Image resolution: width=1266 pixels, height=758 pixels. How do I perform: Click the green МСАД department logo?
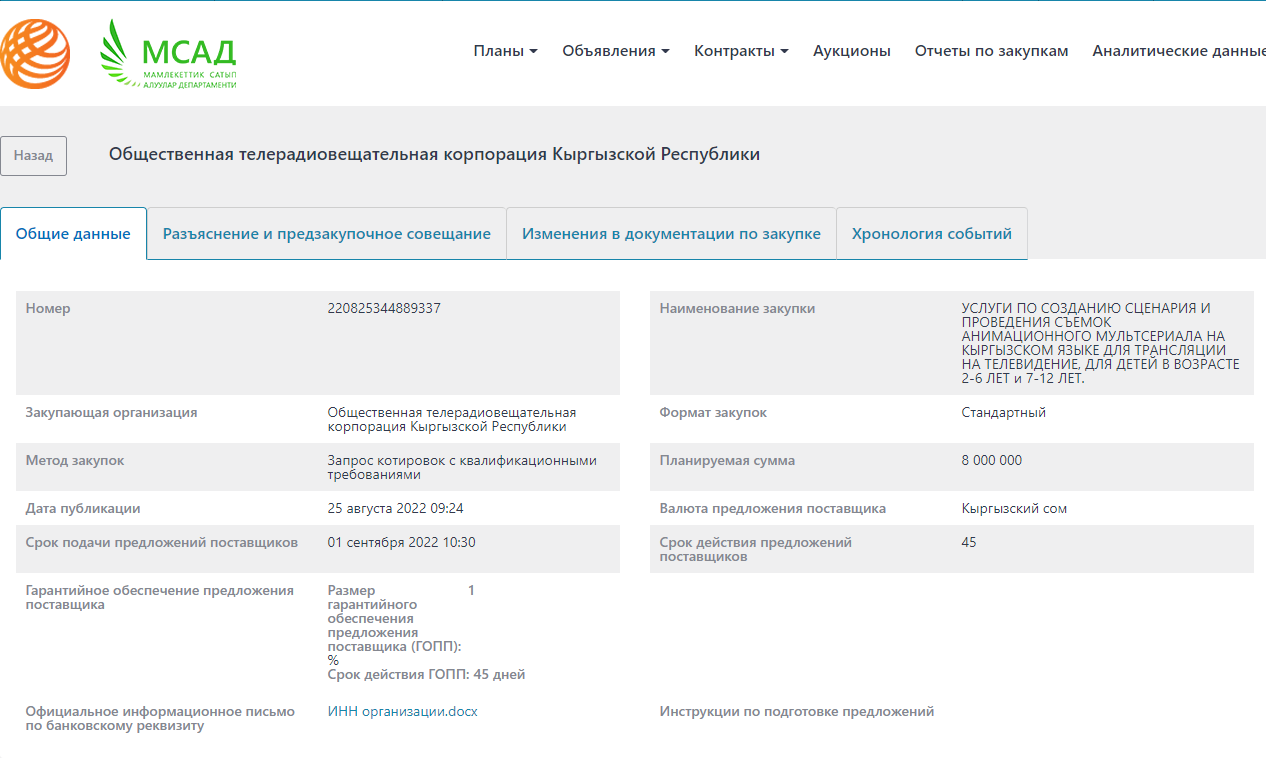pos(168,55)
